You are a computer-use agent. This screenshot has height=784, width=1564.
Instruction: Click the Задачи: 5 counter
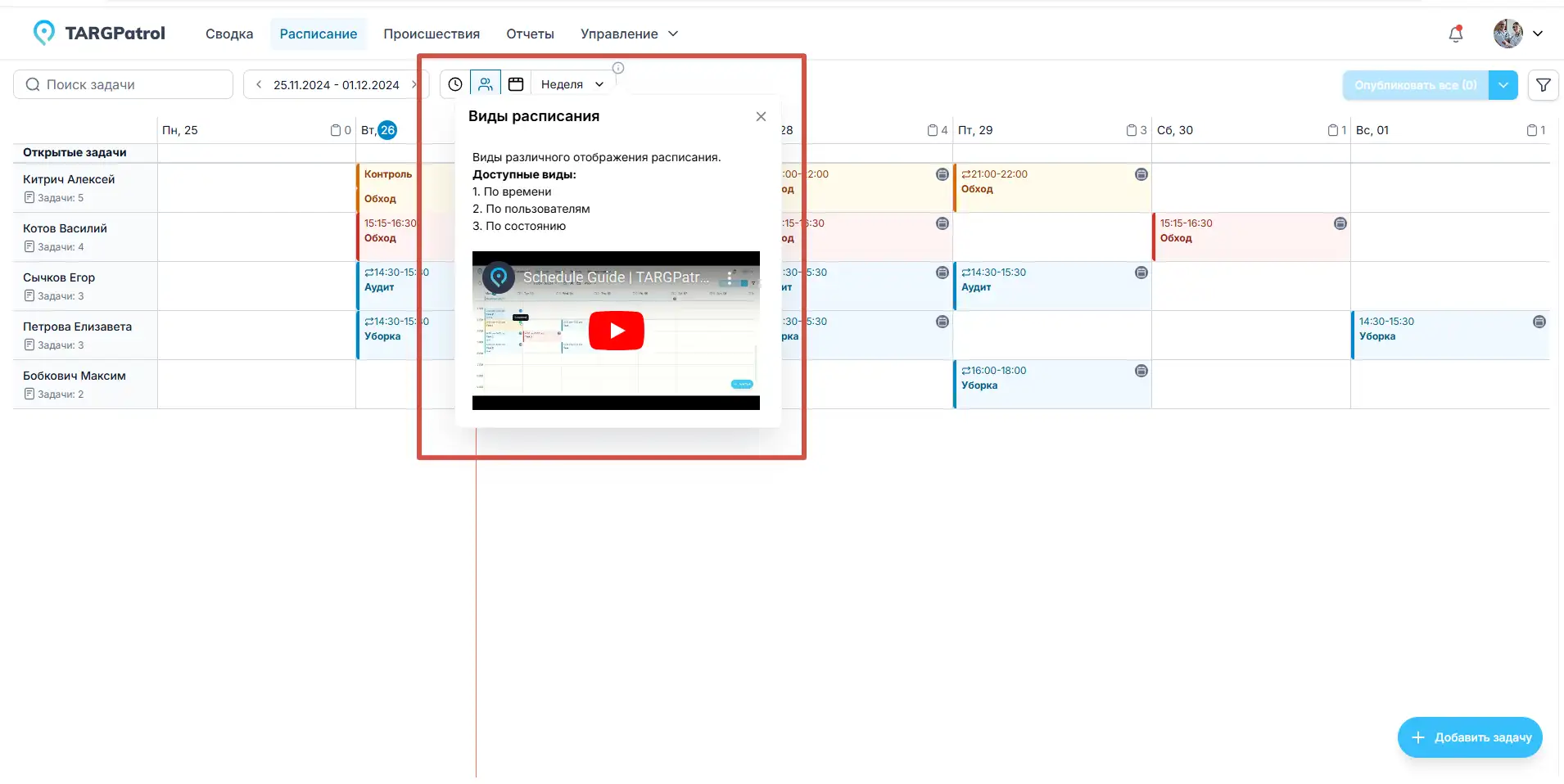point(54,198)
